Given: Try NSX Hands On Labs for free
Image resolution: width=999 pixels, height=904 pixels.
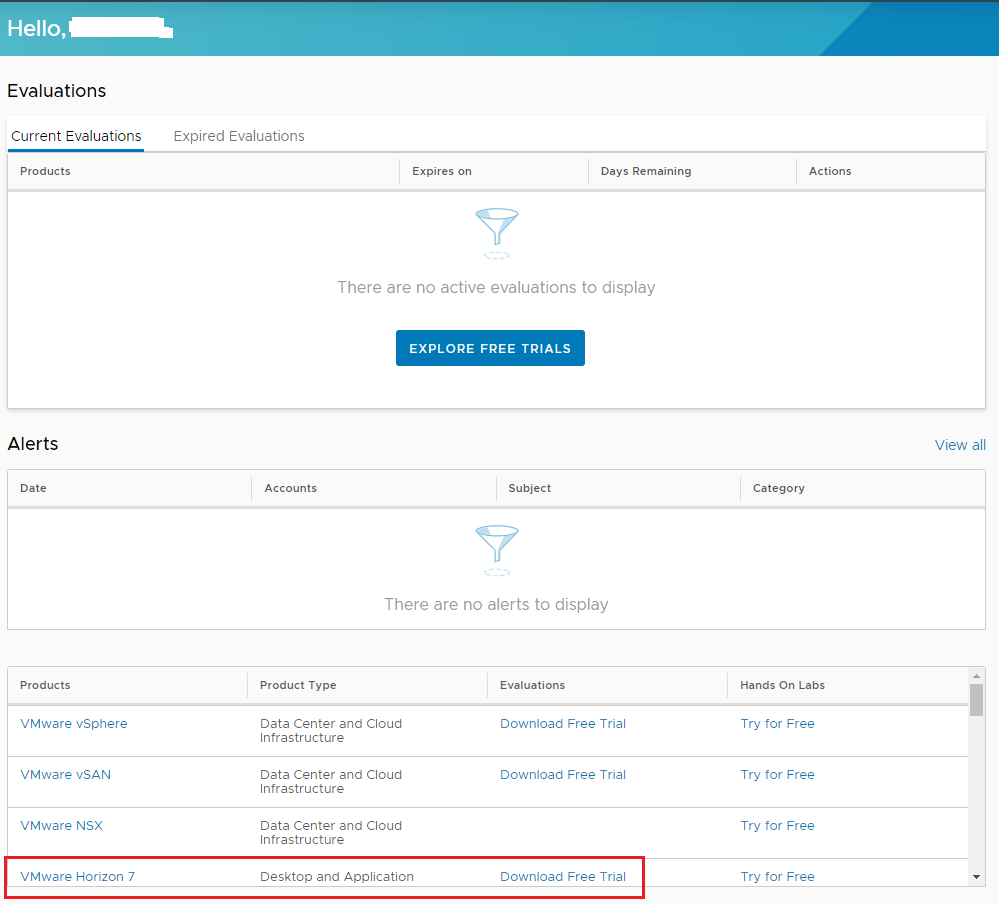Looking at the screenshot, I should [777, 826].
